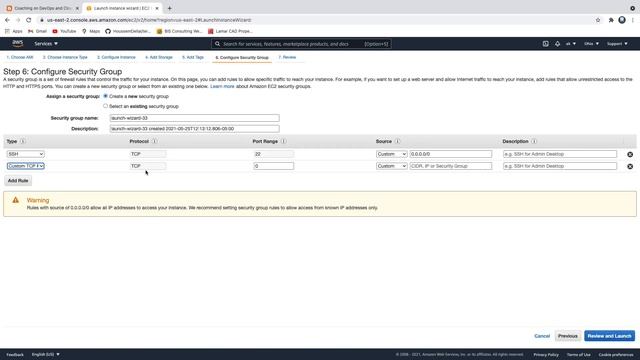
Task: Open the Learn more link
Action: point(222,87)
